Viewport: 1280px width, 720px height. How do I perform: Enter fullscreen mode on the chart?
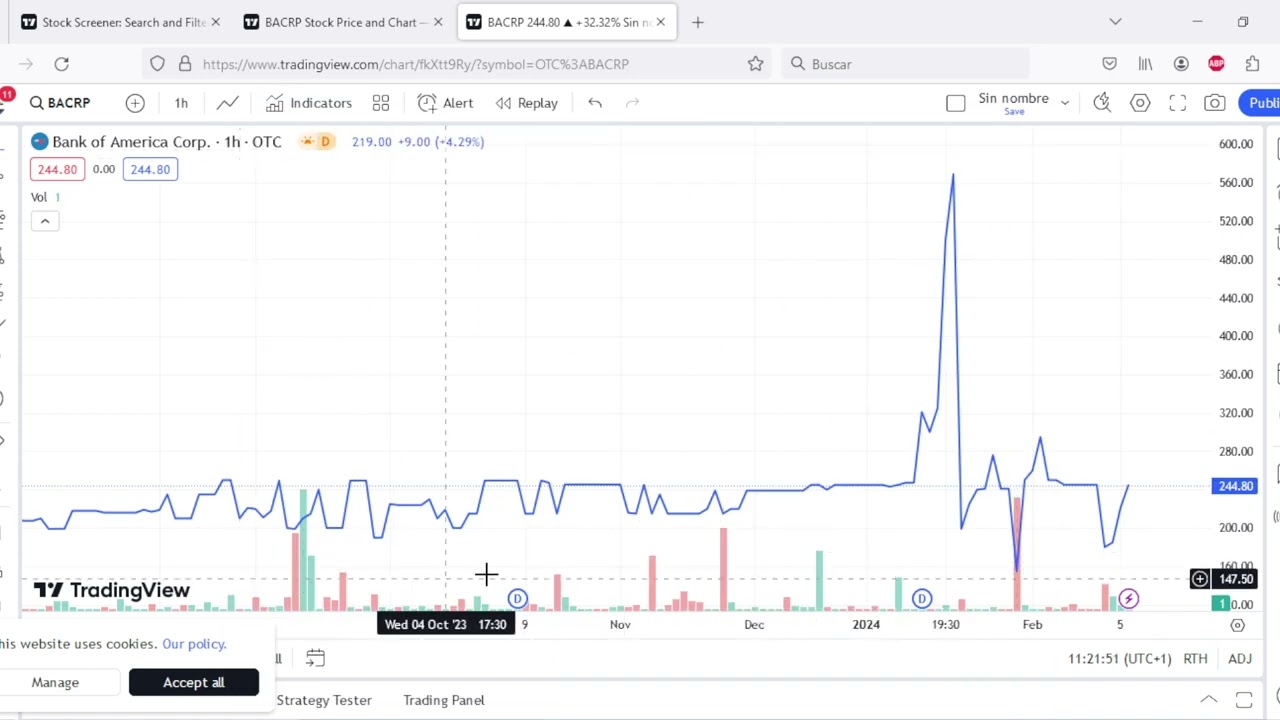(1178, 103)
